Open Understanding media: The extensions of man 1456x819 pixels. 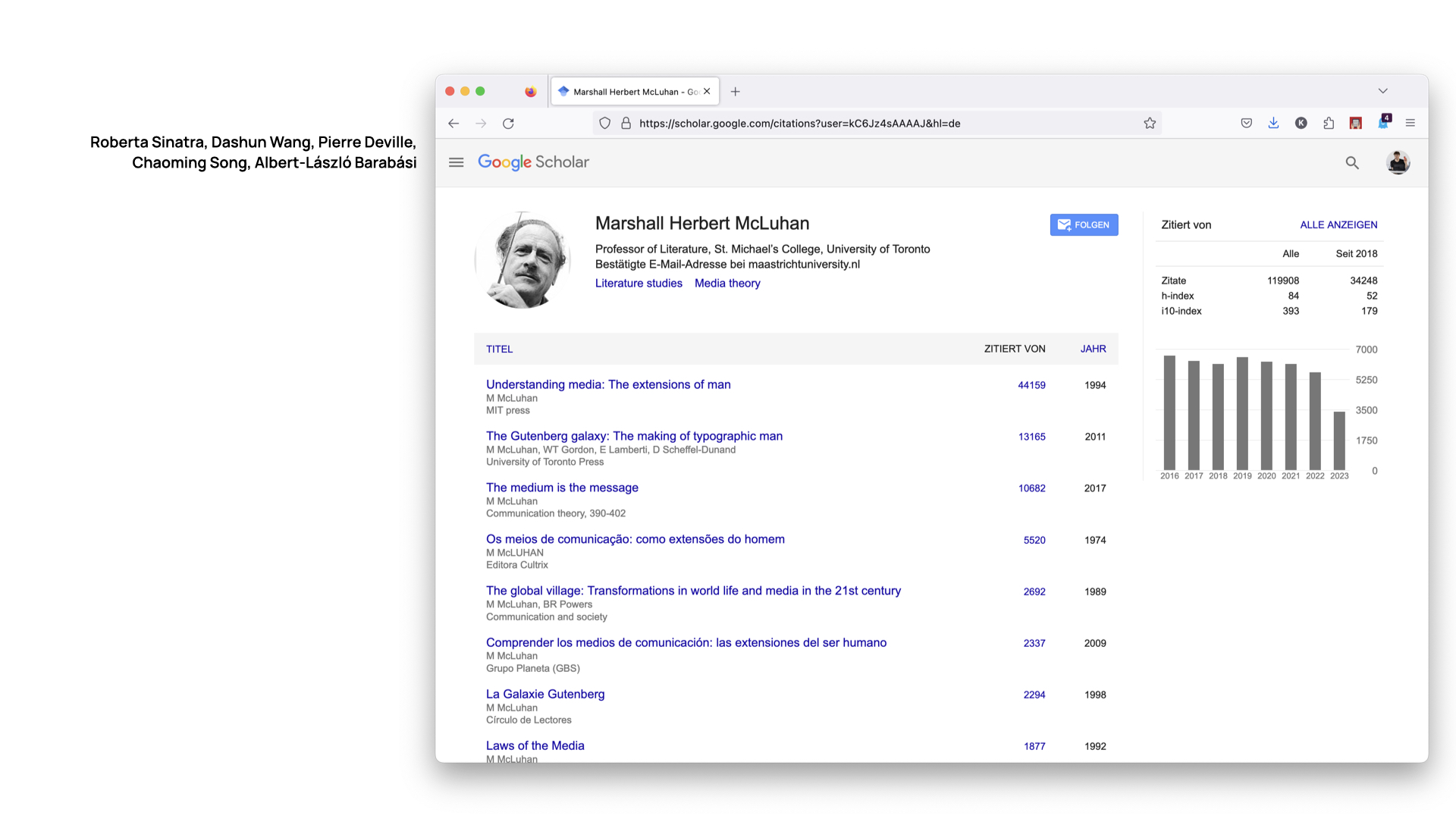608,384
